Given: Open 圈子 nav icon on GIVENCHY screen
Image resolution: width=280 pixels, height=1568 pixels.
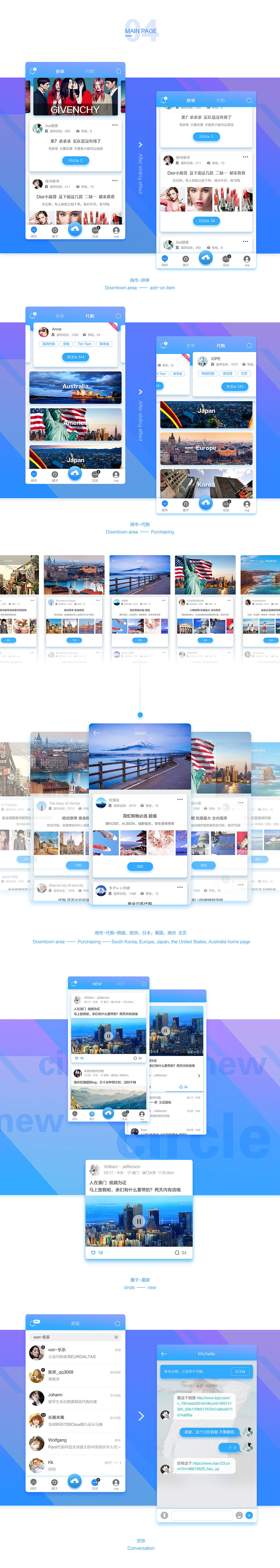Looking at the screenshot, I should [55, 232].
